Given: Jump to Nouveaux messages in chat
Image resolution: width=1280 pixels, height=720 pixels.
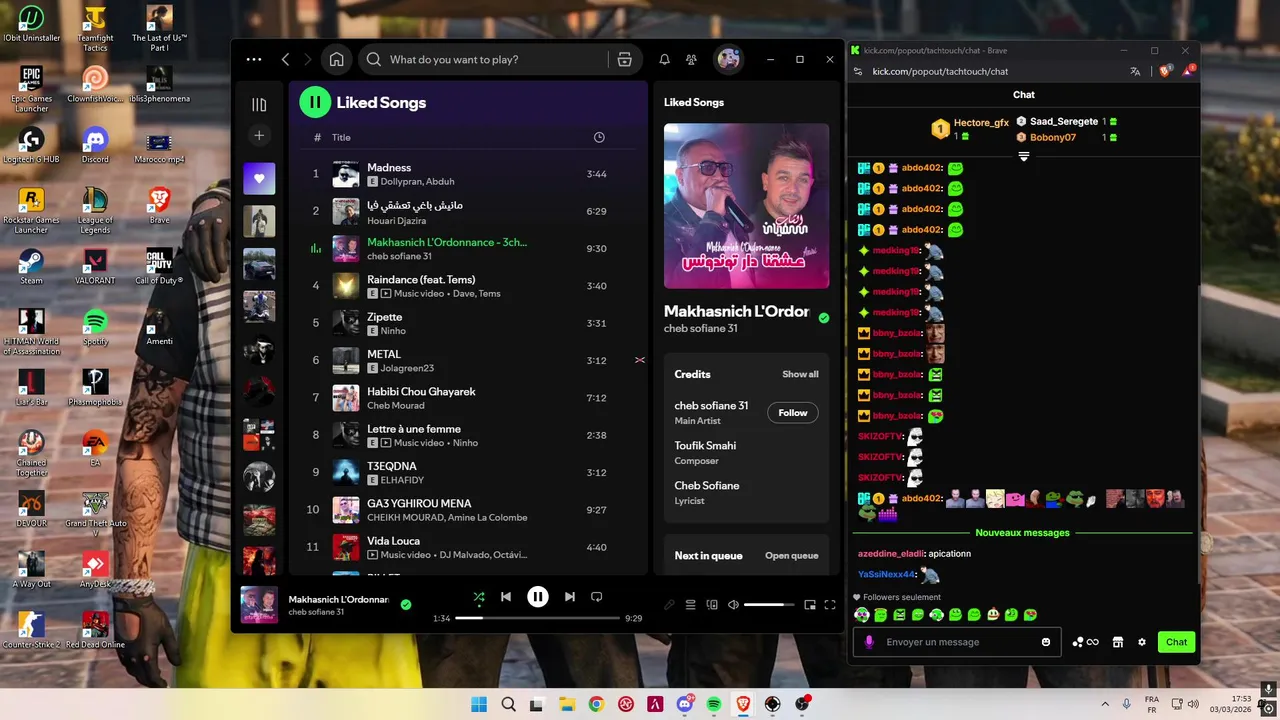Looking at the screenshot, I should pyautogui.click(x=1022, y=533).
